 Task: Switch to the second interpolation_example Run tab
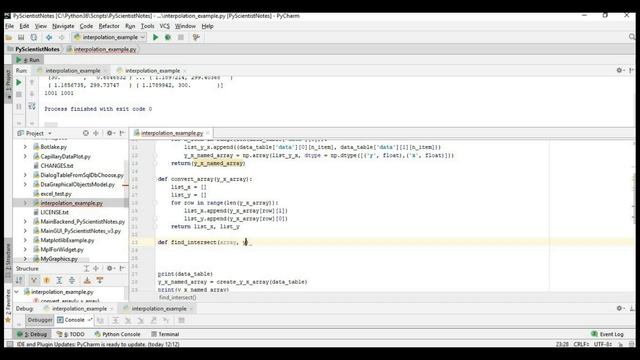(x=152, y=71)
